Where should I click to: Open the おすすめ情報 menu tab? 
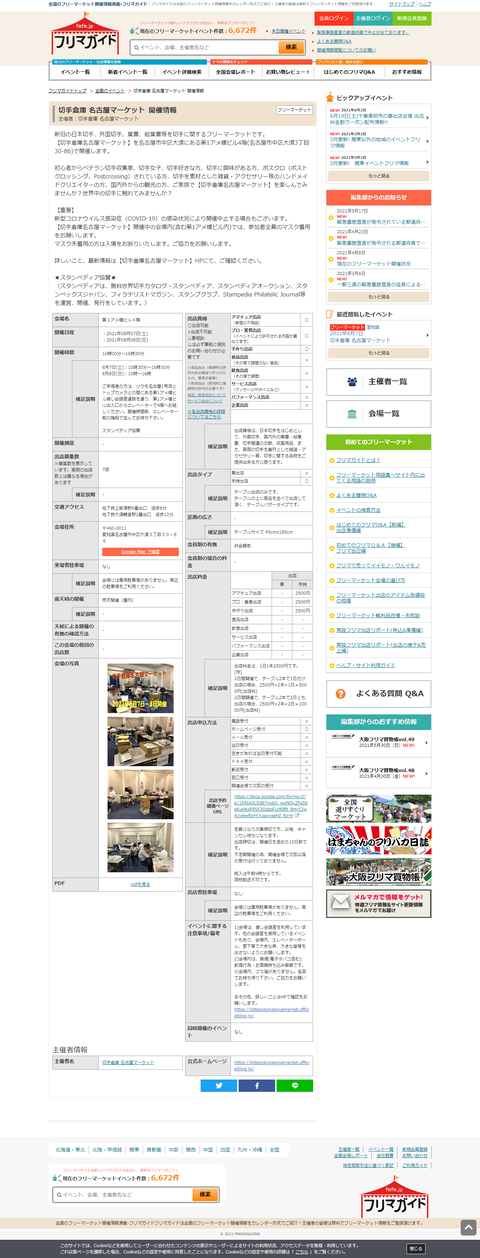point(407,73)
